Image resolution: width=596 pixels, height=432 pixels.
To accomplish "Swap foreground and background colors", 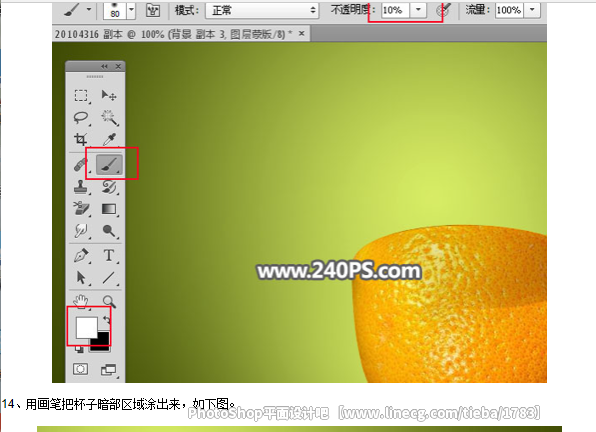I will coord(107,320).
